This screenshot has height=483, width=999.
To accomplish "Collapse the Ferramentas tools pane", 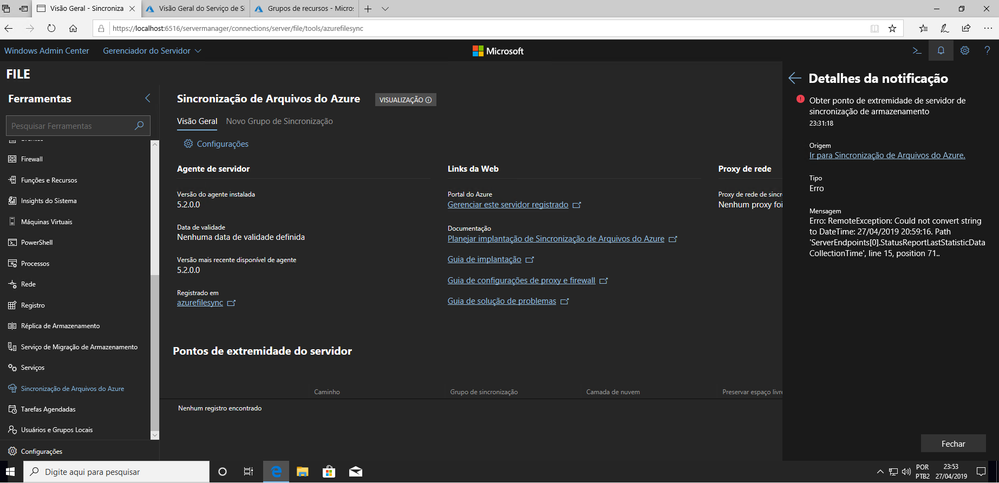I will point(148,98).
